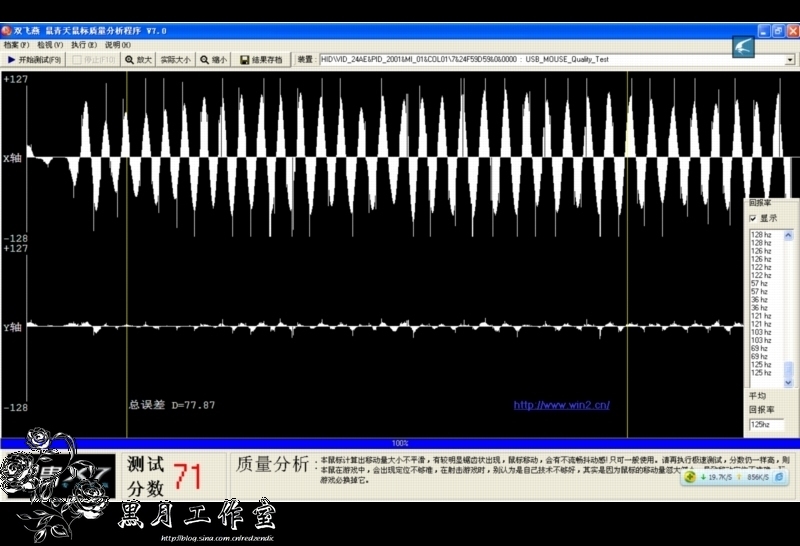Image resolution: width=800 pixels, height=546 pixels.
Task: Click the blue 100% progress bar
Action: pyautogui.click(x=400, y=443)
